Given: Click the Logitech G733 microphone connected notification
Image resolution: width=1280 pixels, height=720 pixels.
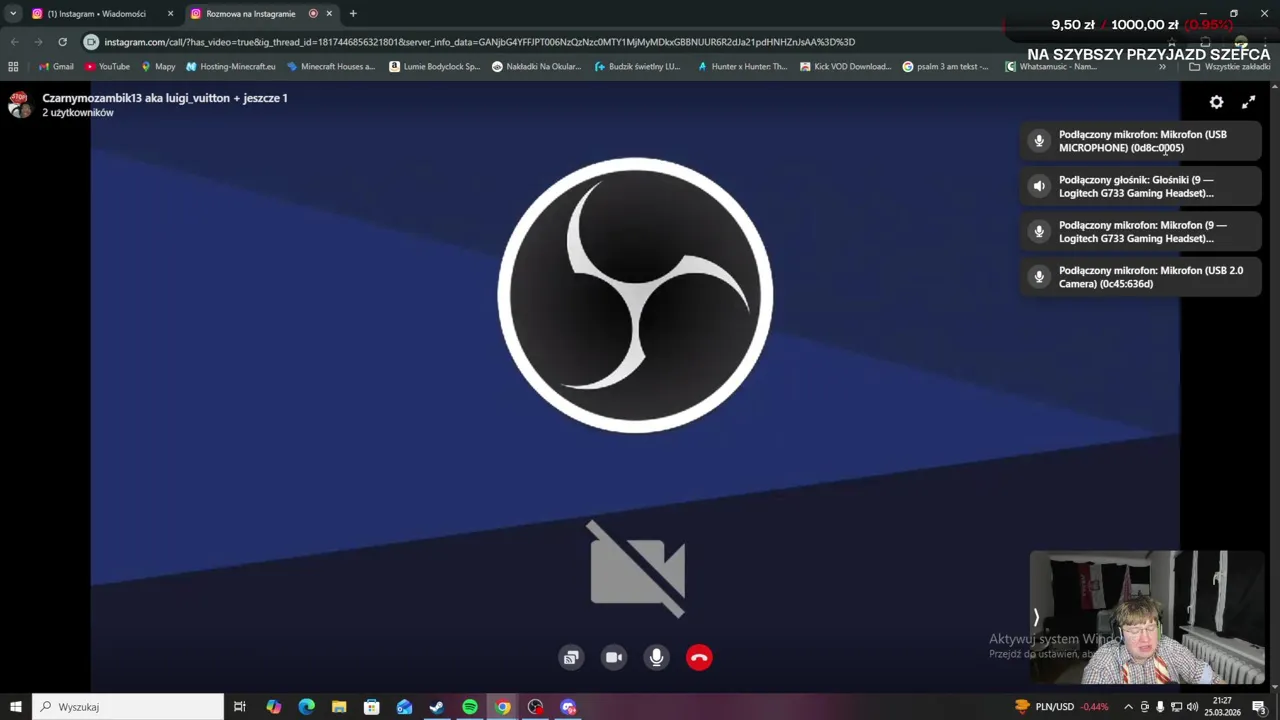Looking at the screenshot, I should pos(1141,231).
